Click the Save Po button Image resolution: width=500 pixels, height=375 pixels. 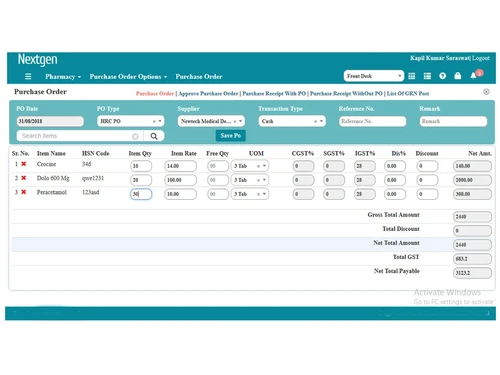click(x=231, y=136)
